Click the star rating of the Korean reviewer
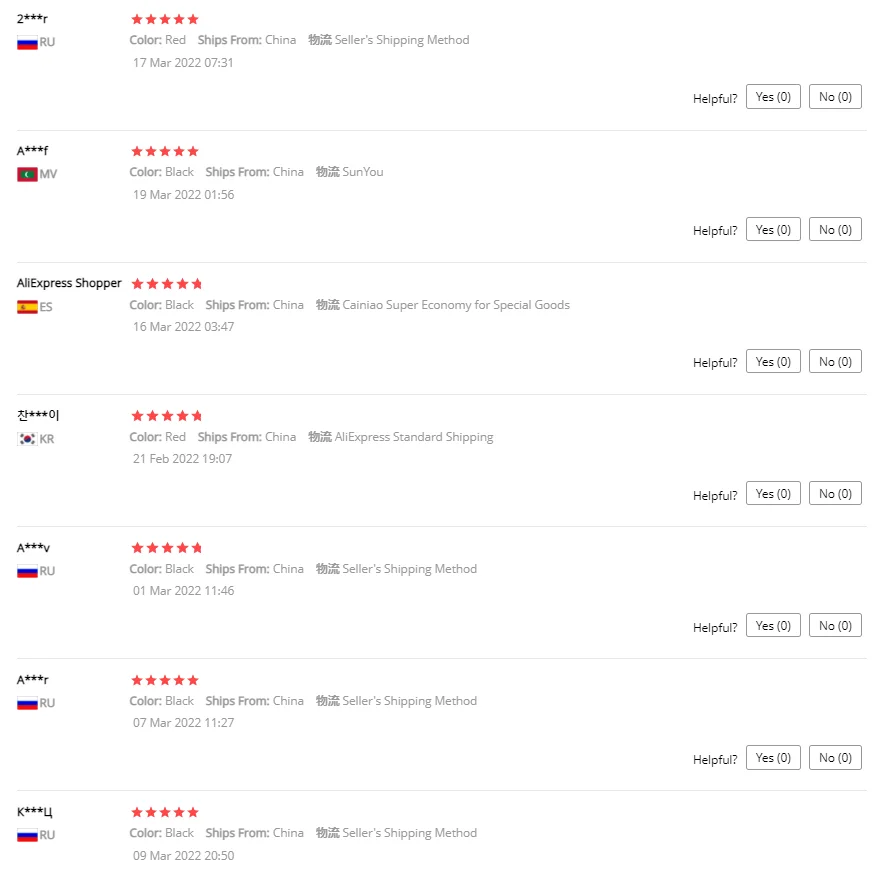The height and width of the screenshot is (870, 885). [167, 416]
